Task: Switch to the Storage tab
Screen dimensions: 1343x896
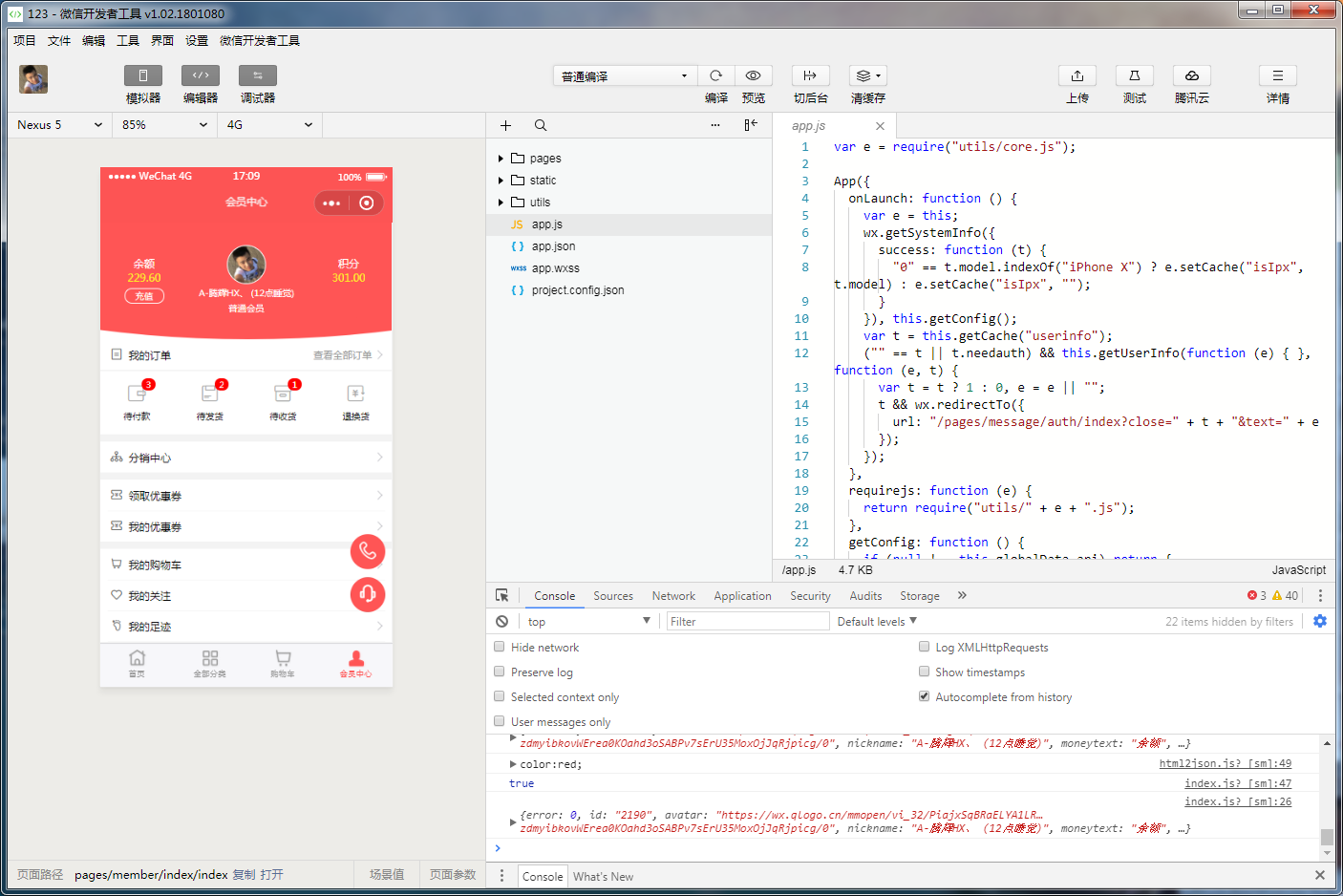Action: click(x=920, y=595)
